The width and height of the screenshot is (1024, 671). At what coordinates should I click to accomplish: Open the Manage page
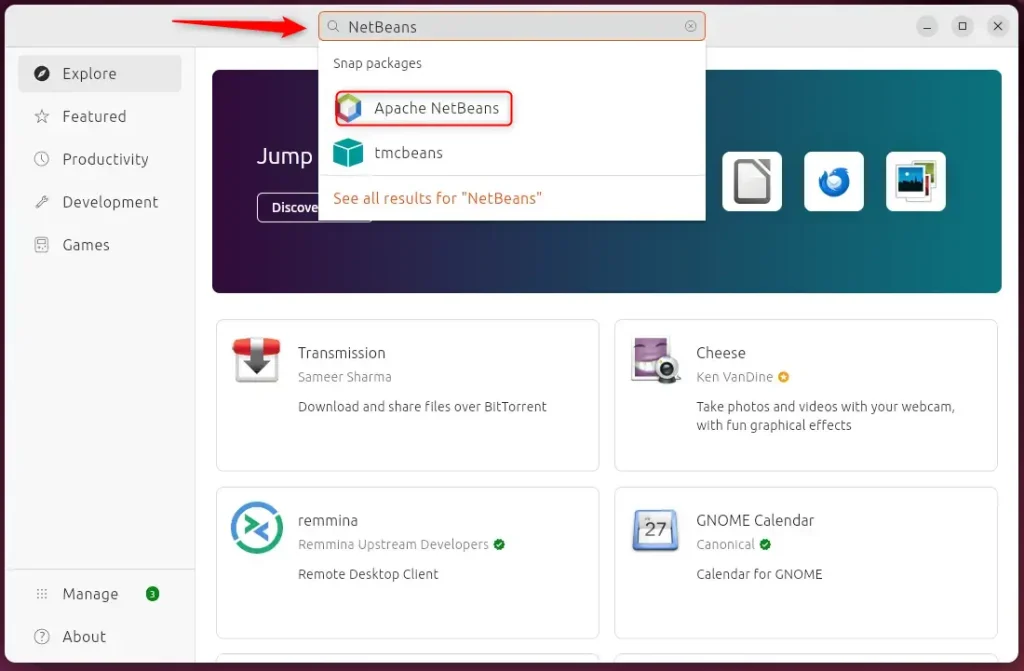(x=100, y=594)
